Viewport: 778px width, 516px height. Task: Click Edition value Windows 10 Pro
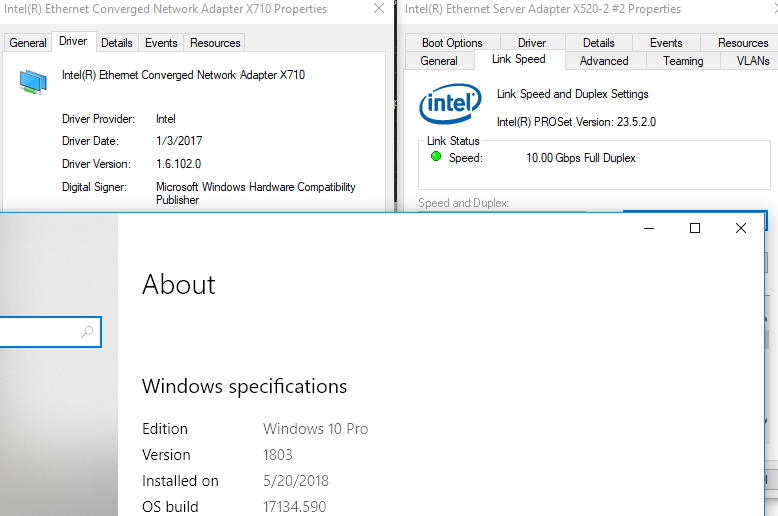tap(316, 429)
